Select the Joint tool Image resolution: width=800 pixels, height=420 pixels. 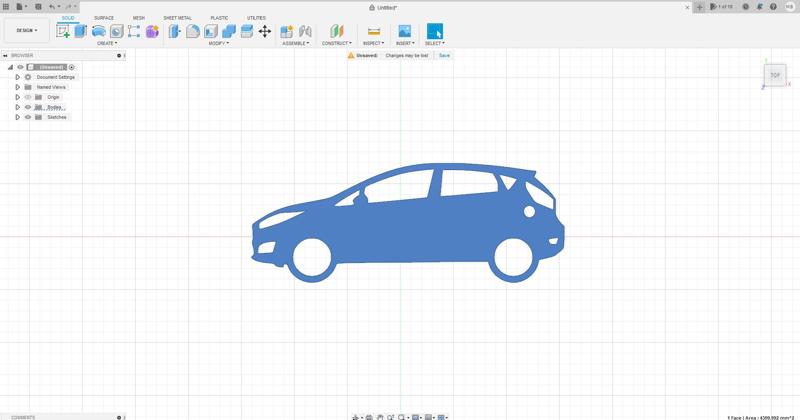click(305, 31)
